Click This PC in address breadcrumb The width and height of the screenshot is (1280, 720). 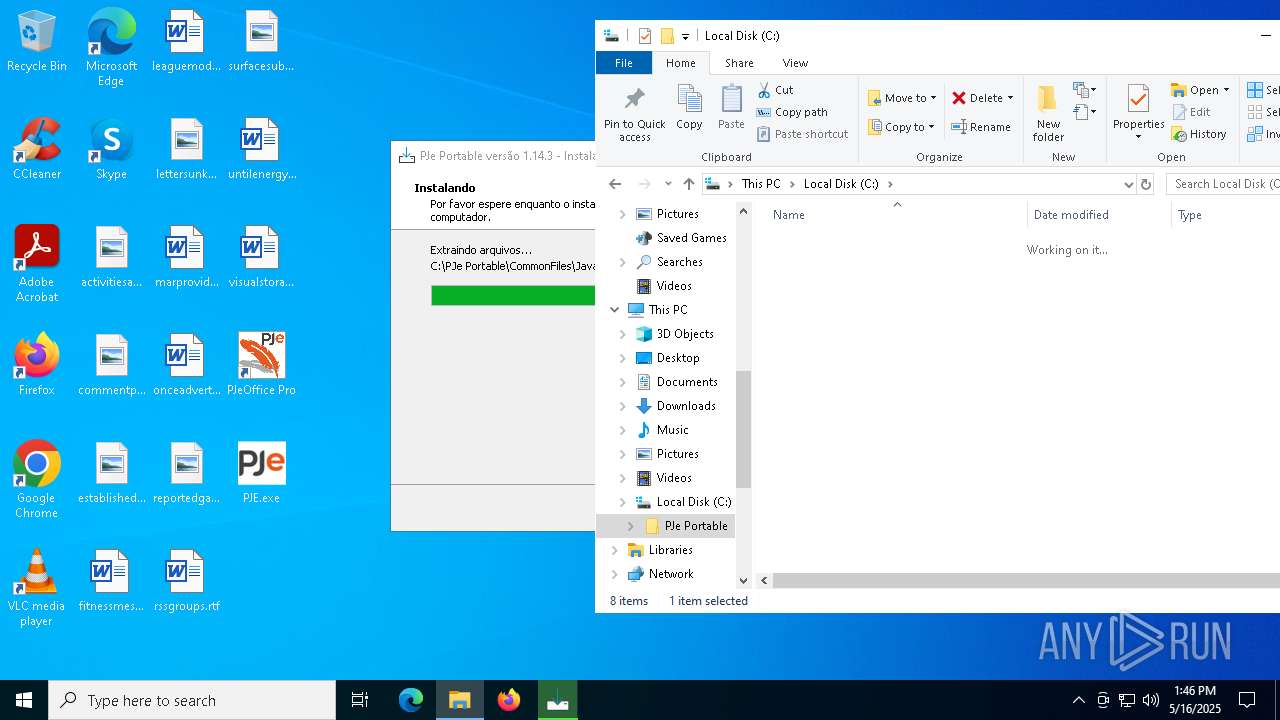761,184
